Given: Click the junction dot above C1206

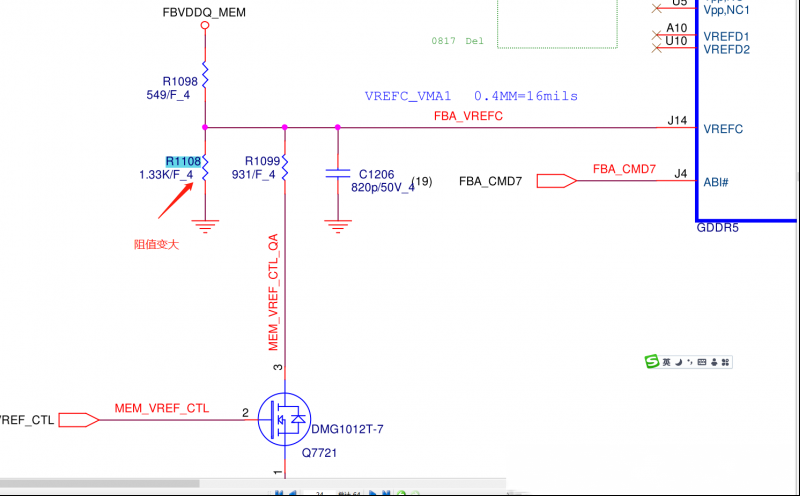Looking at the screenshot, I should [x=338, y=127].
